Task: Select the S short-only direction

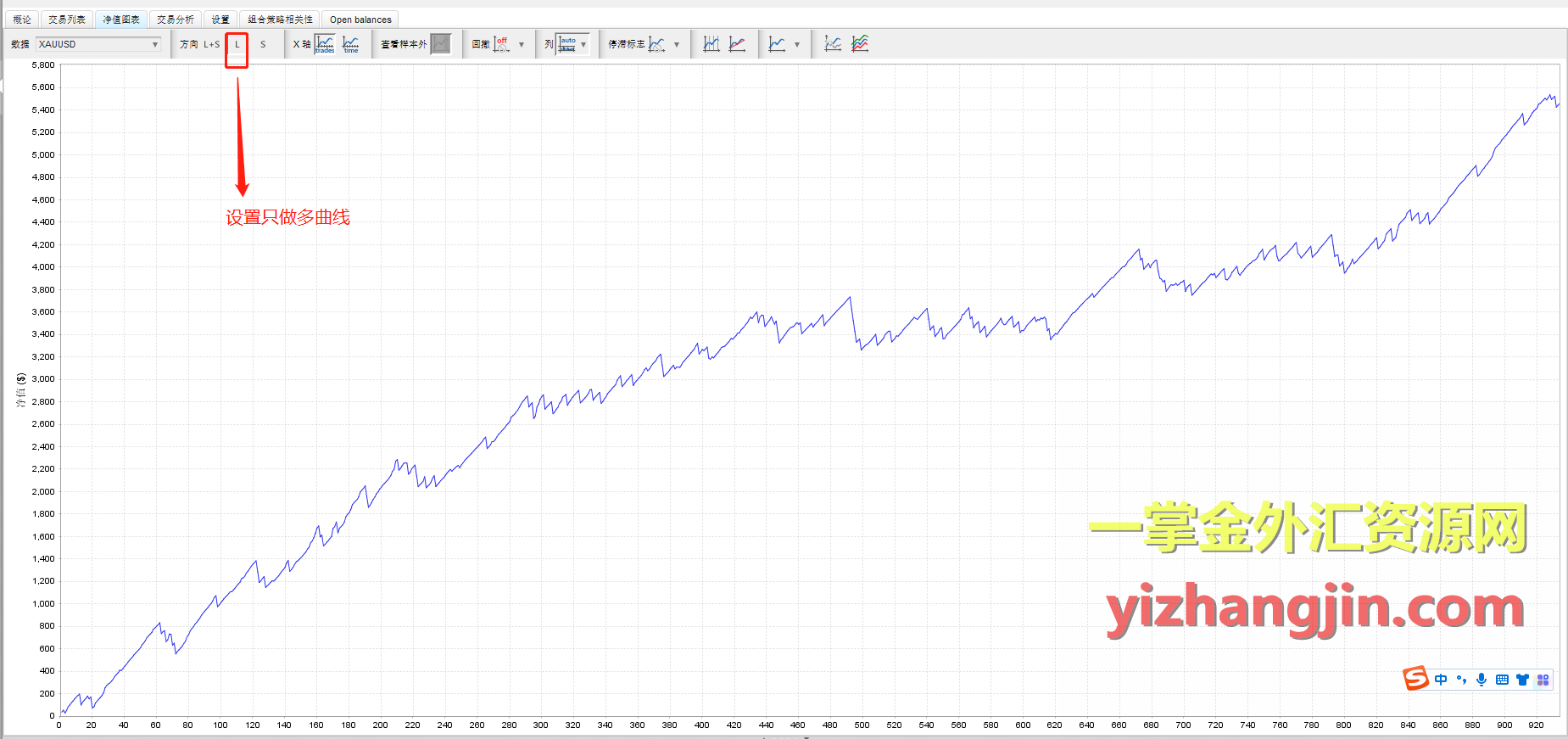Action: (263, 44)
